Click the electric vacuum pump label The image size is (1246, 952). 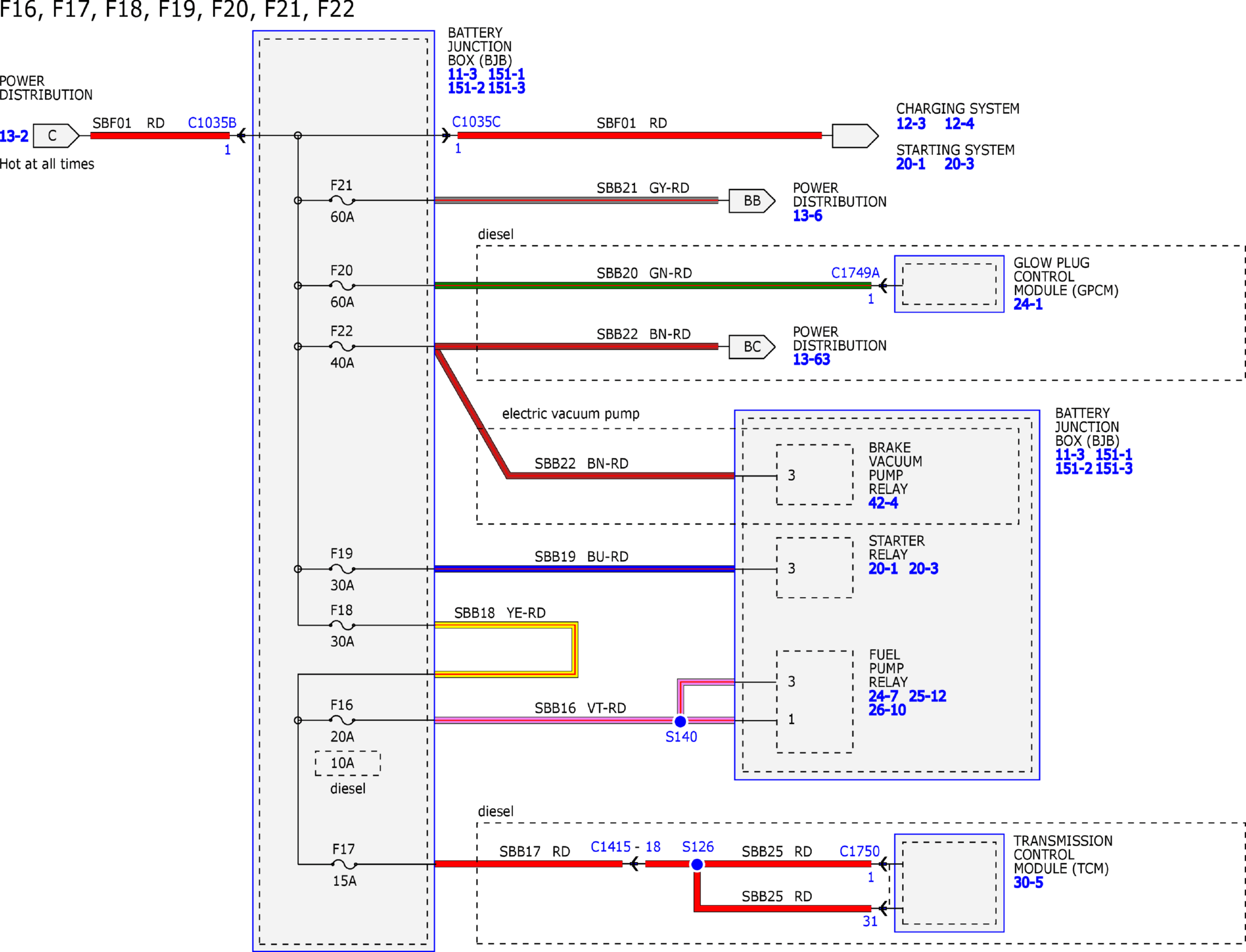pyautogui.click(x=571, y=413)
